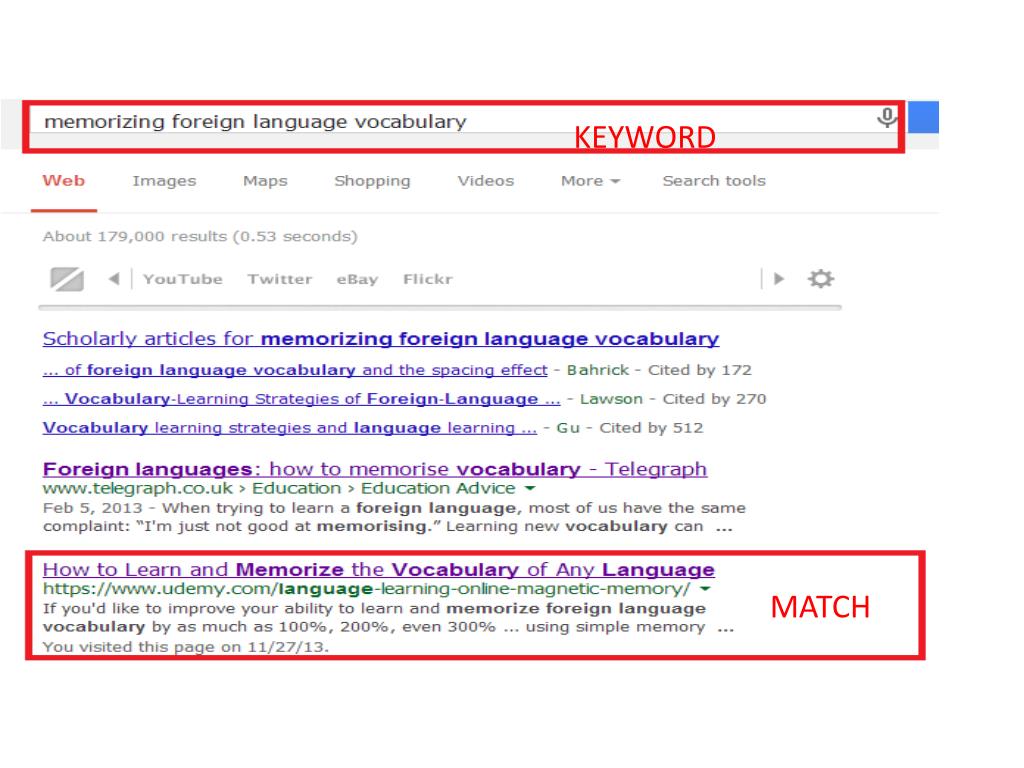Click the right arrow in the site bar
The height and width of the screenshot is (768, 1024).
pyautogui.click(x=778, y=279)
